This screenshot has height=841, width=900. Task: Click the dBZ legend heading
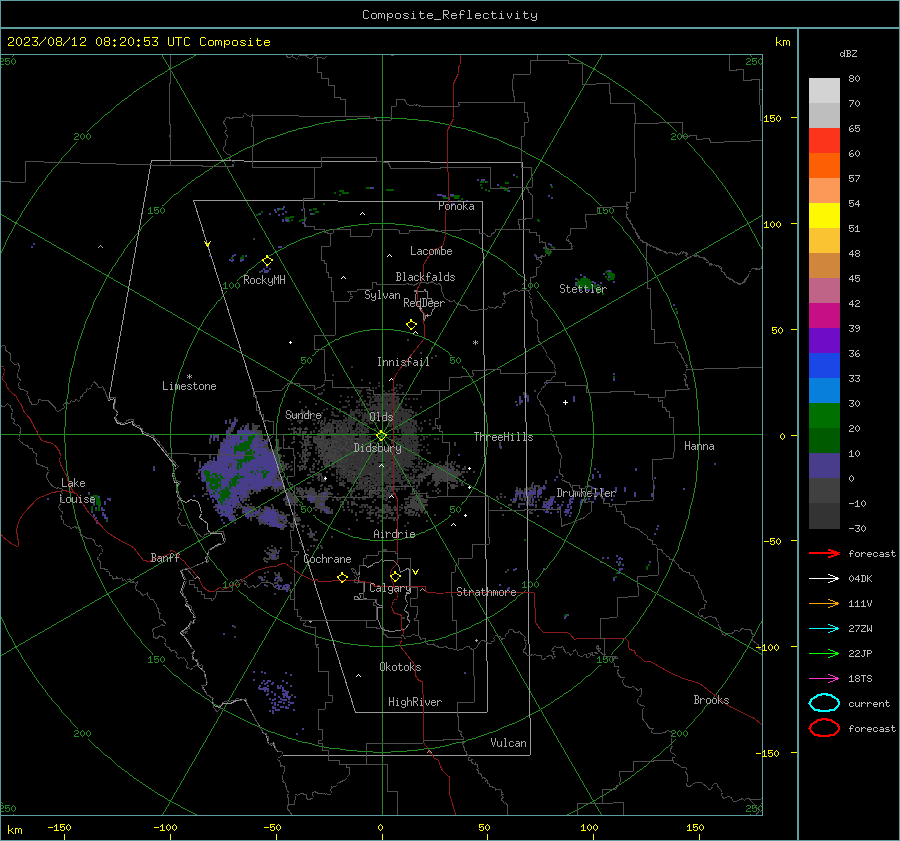tap(848, 53)
